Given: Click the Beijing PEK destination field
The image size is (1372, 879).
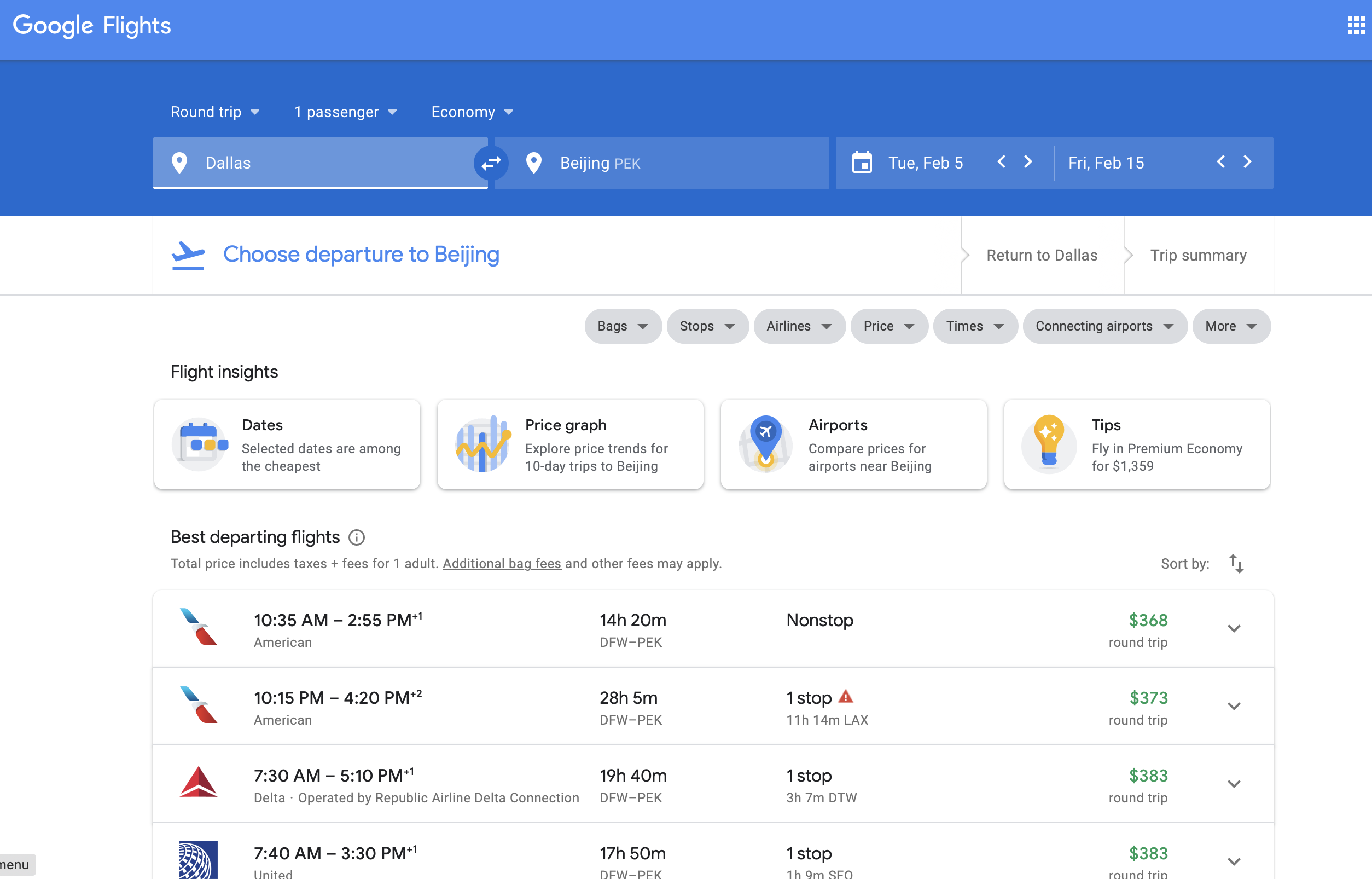Looking at the screenshot, I should pyautogui.click(x=662, y=163).
